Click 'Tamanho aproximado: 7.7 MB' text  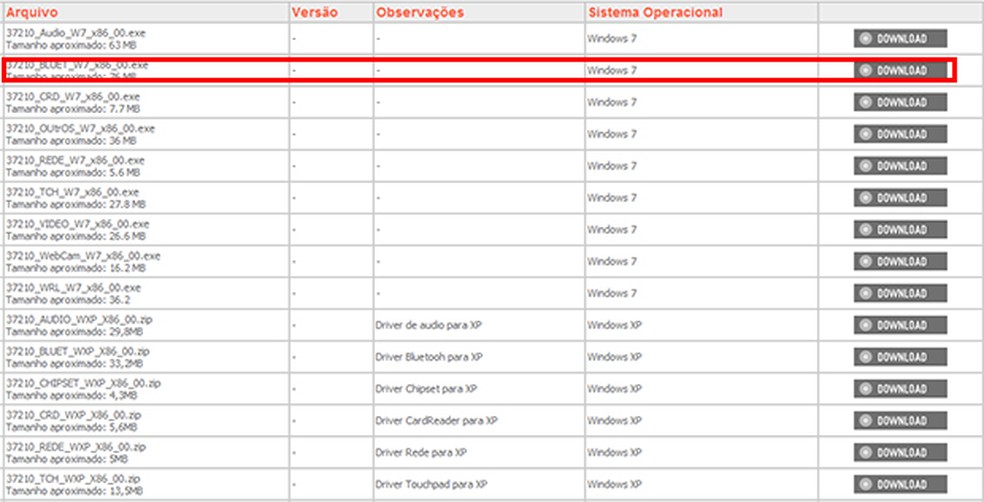pos(73,109)
